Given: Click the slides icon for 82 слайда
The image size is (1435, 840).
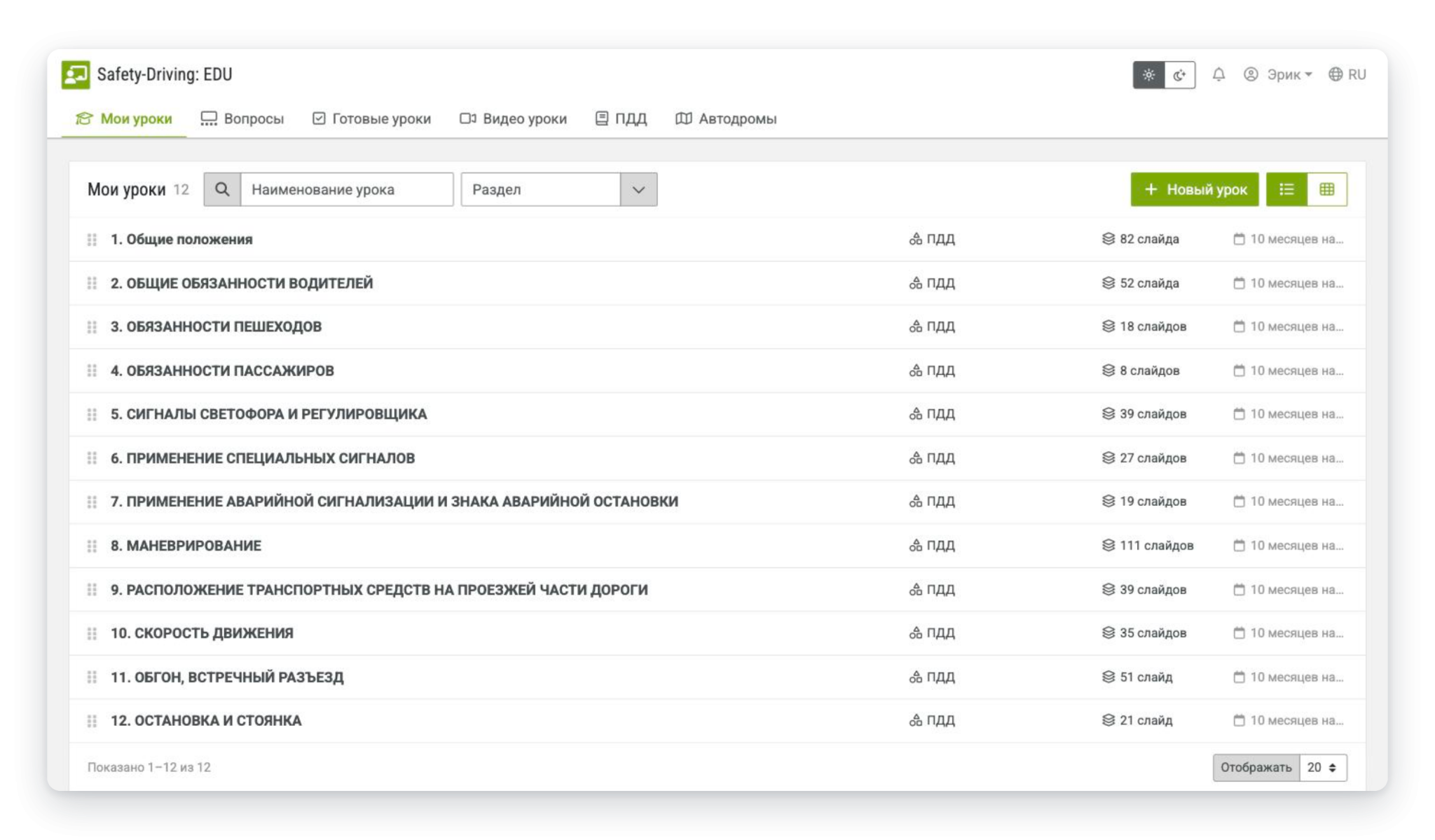Looking at the screenshot, I should [x=1108, y=239].
